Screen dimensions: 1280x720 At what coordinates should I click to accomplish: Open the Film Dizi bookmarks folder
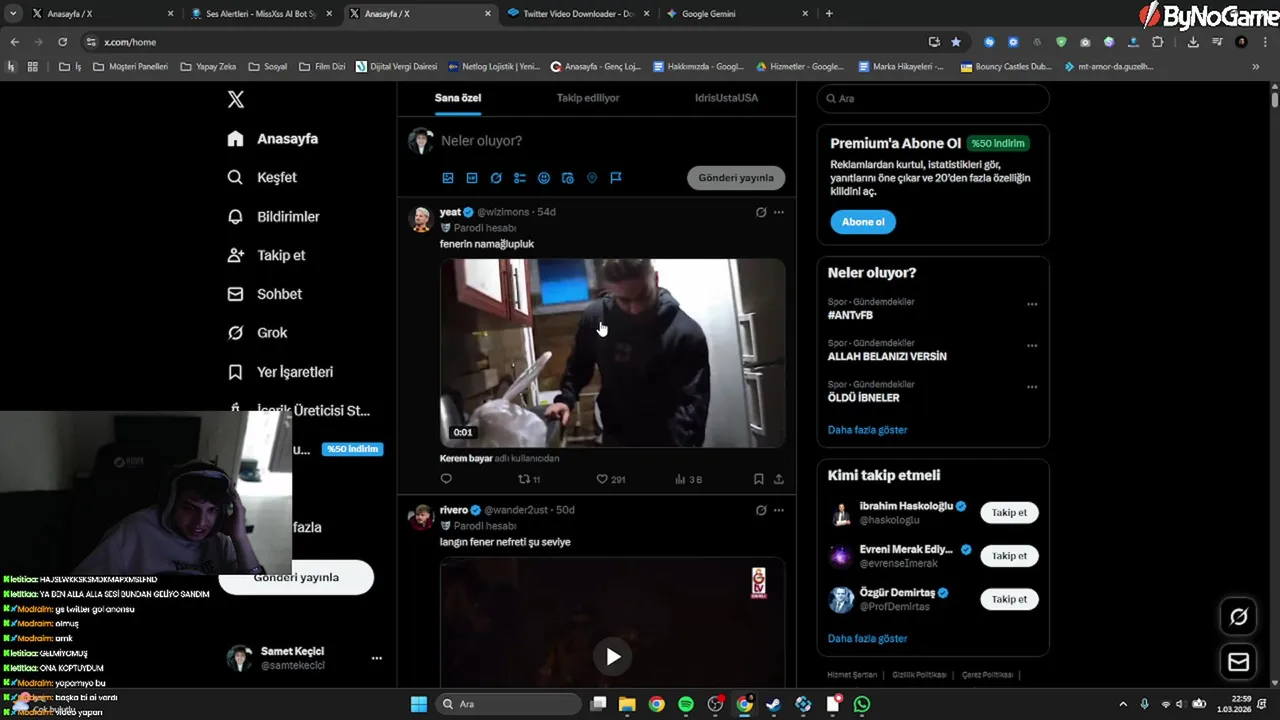(x=322, y=67)
